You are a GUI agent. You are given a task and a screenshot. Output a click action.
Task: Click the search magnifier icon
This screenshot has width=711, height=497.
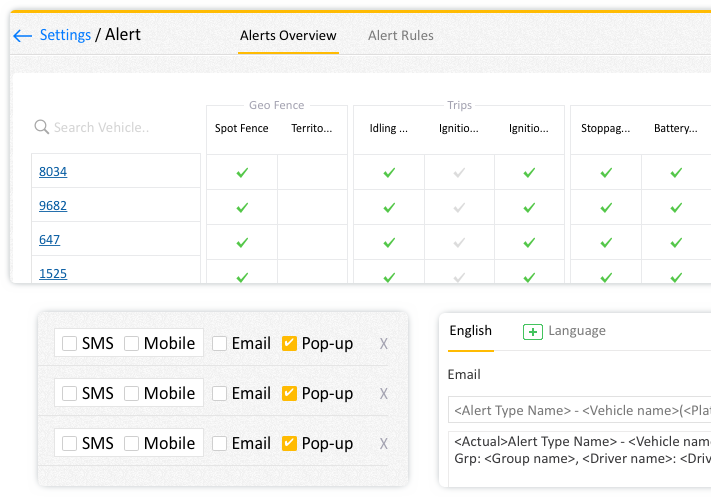point(42,127)
